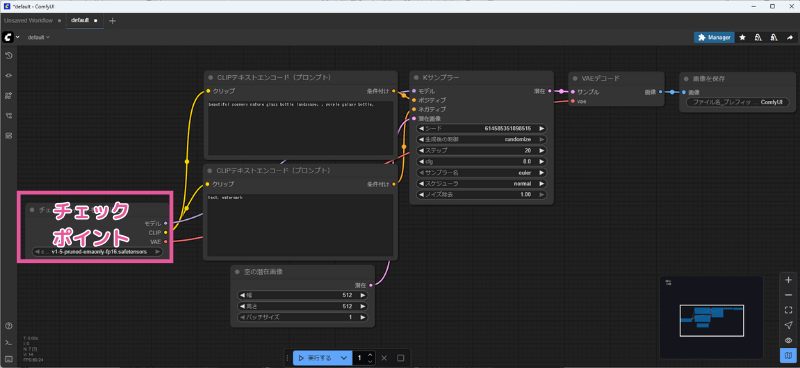Collapse the VAEデコード node via title dot
This screenshot has width=800, height=368.
tap(575, 79)
